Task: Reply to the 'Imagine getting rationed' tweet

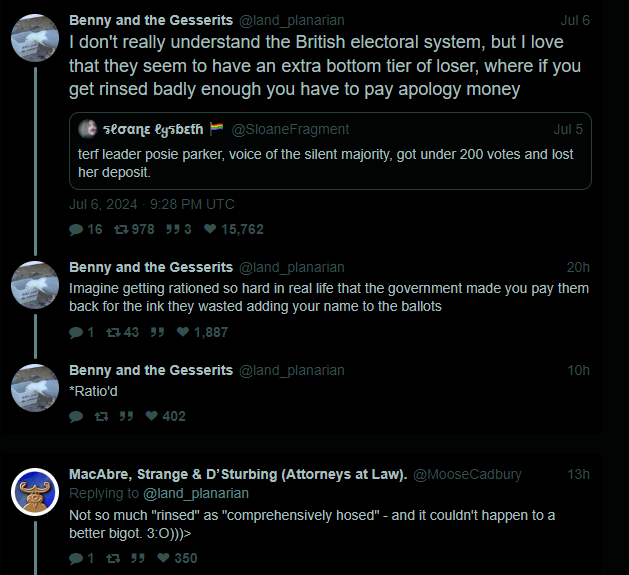Action: point(76,332)
